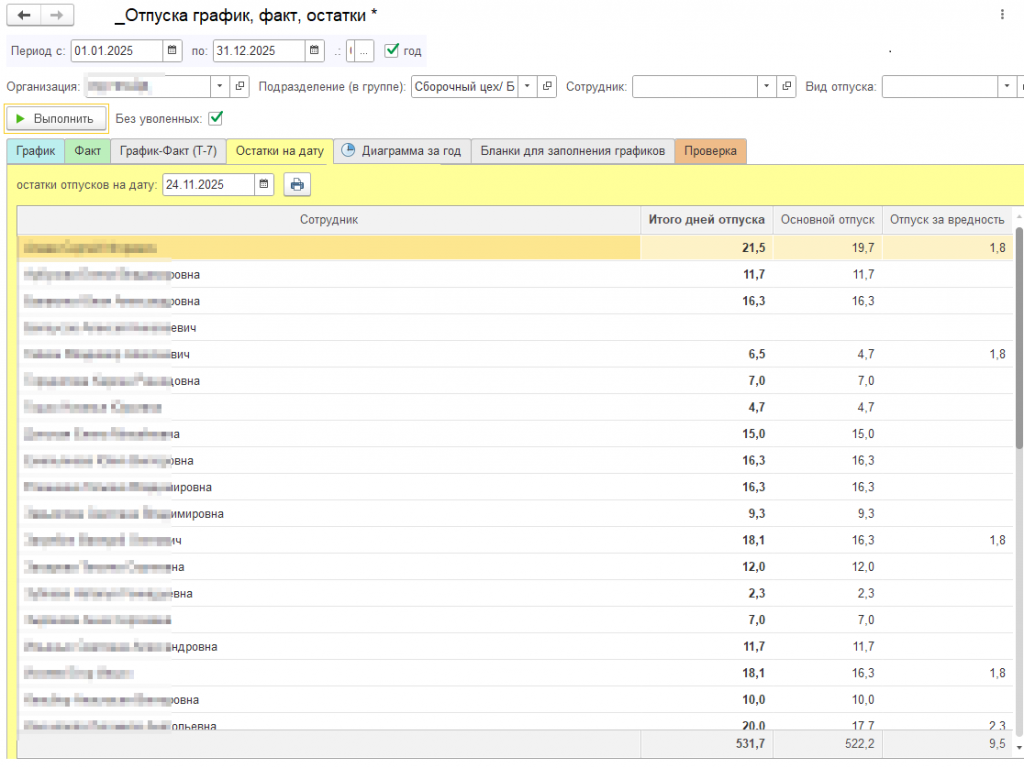Viewport: 1024px width, 768px height.
Task: Toggle the 'Без уволенных' checkbox
Action: (215, 118)
